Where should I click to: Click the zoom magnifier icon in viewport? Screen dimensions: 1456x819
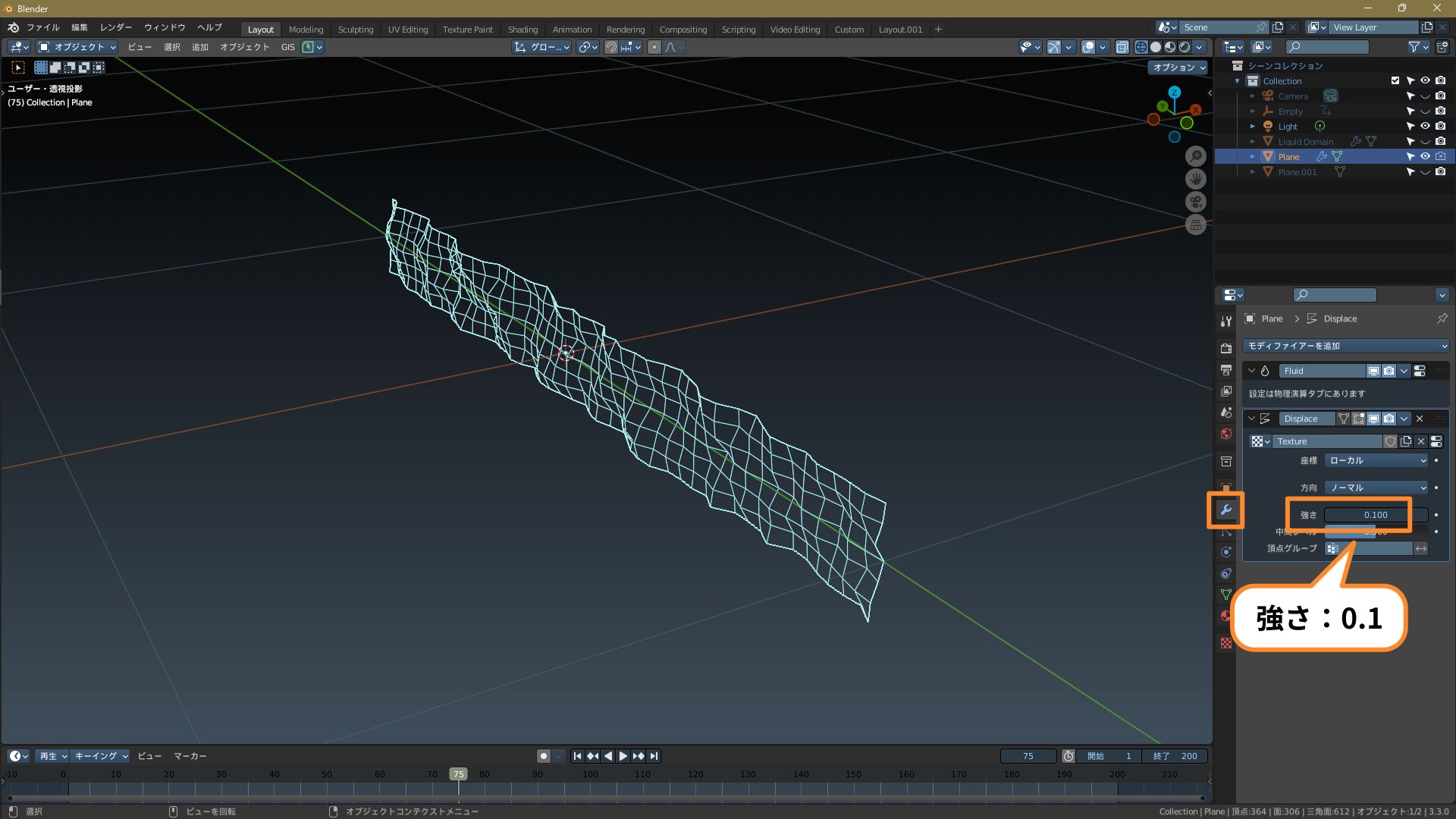pyautogui.click(x=1196, y=156)
